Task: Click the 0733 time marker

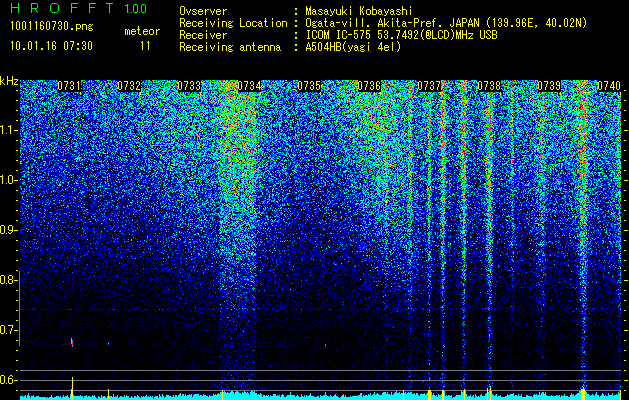Action: pos(189,86)
